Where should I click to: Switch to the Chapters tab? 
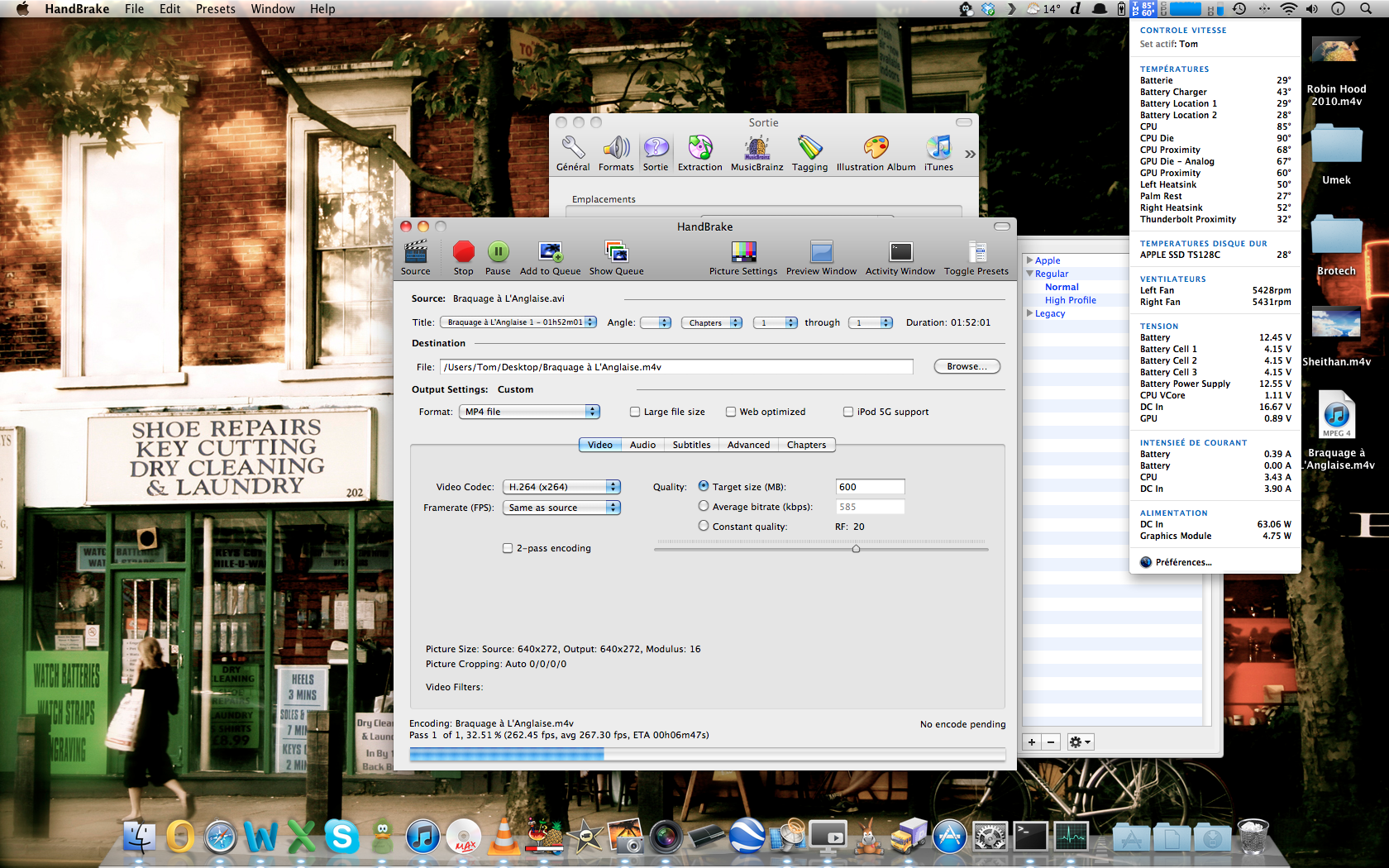[806, 445]
